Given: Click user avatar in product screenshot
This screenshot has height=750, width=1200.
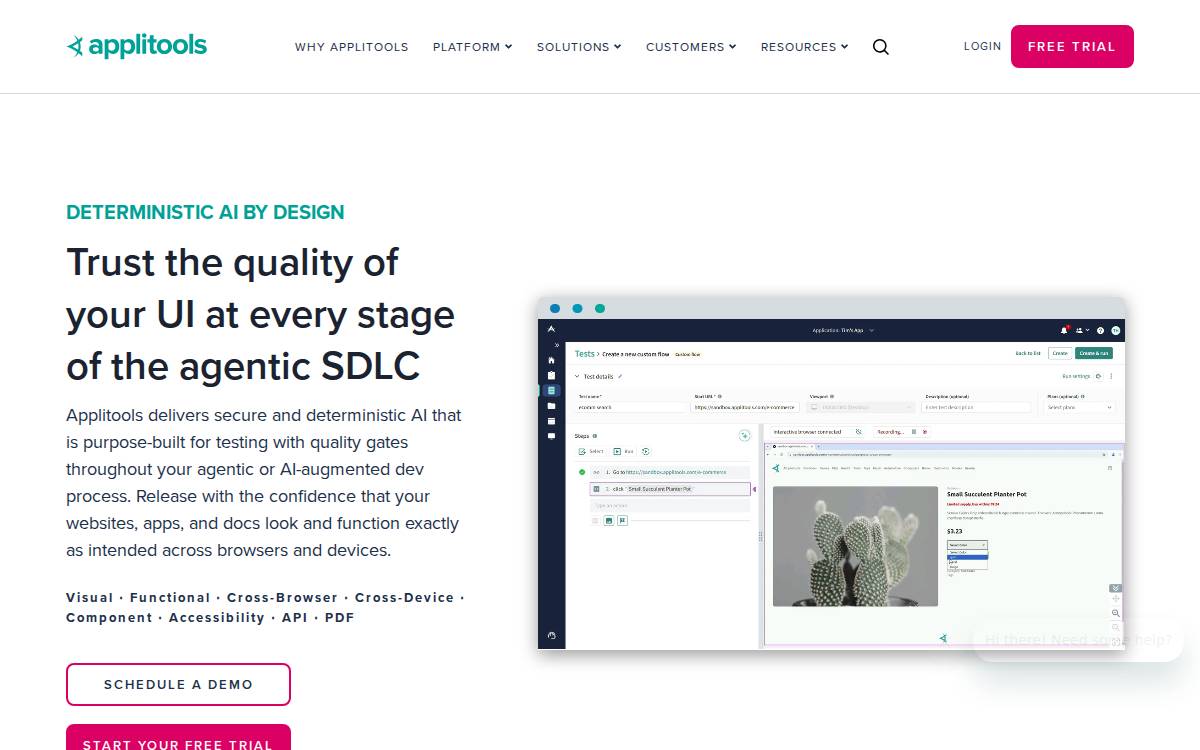Looking at the screenshot, I should 1116,331.
